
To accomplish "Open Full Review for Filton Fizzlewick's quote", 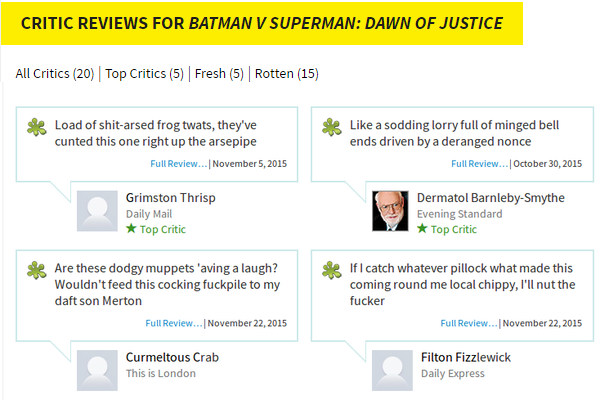I will point(469,323).
